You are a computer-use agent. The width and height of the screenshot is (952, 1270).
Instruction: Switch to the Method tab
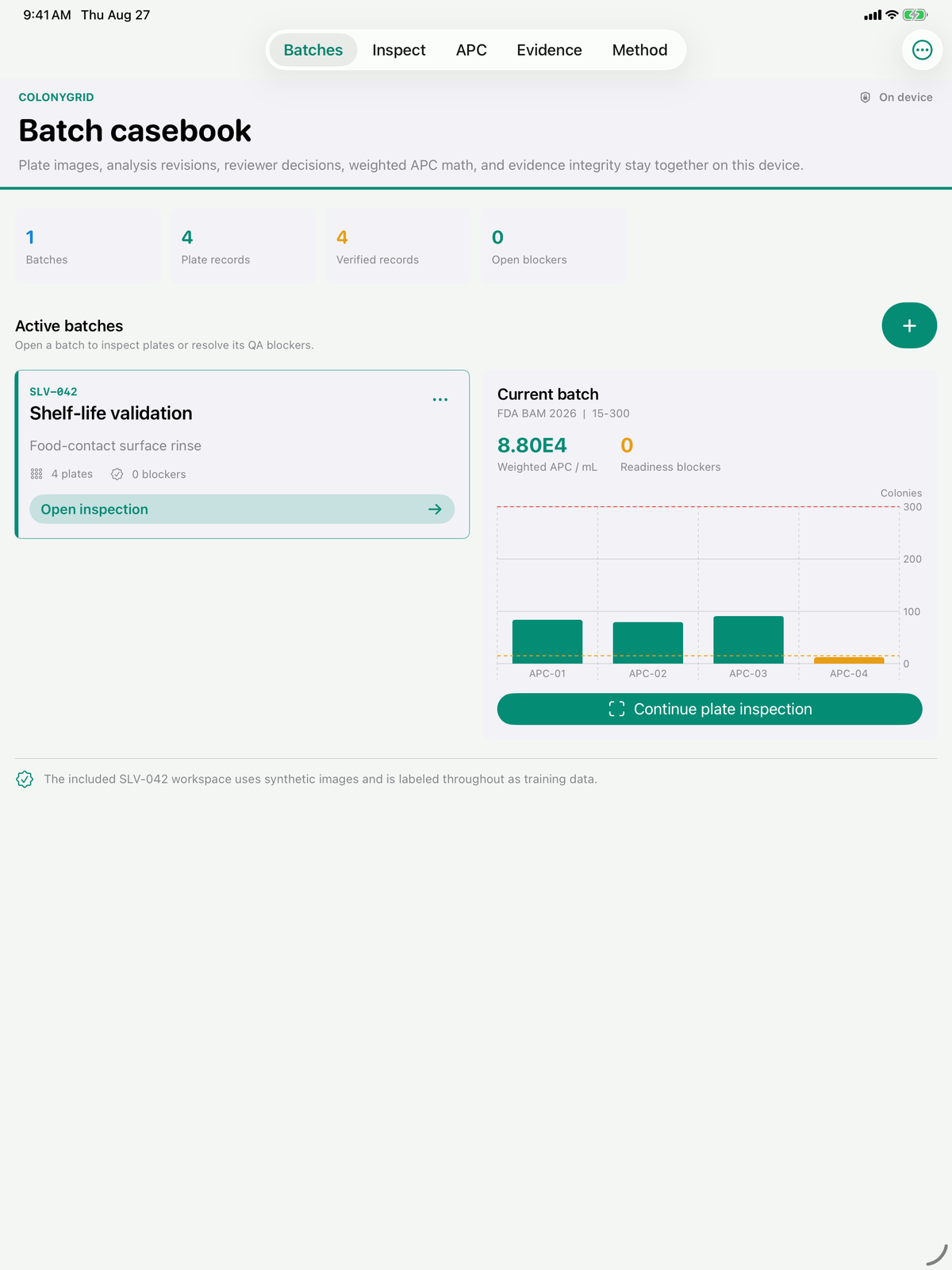639,50
